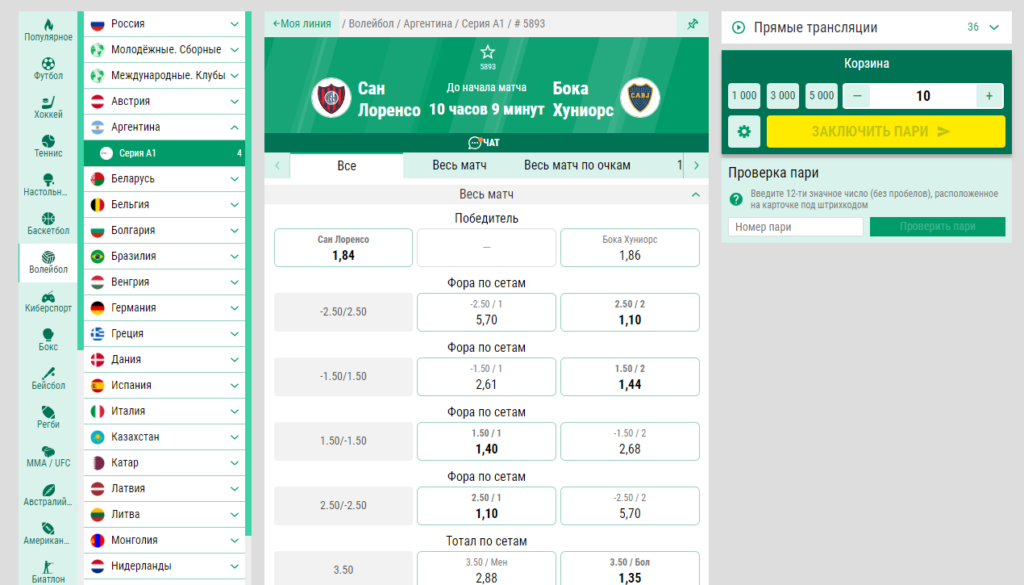The width and height of the screenshot is (1024, 585).
Task: Expand the Германия leagues
Action: 165,308
